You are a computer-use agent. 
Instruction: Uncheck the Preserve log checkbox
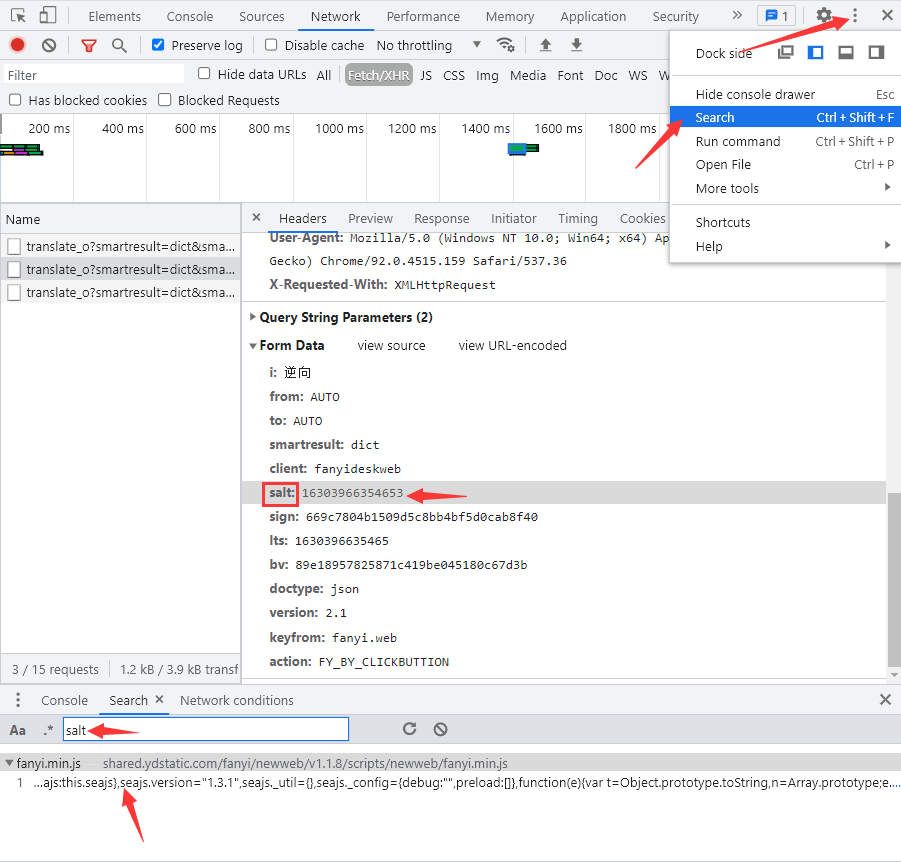click(158, 45)
